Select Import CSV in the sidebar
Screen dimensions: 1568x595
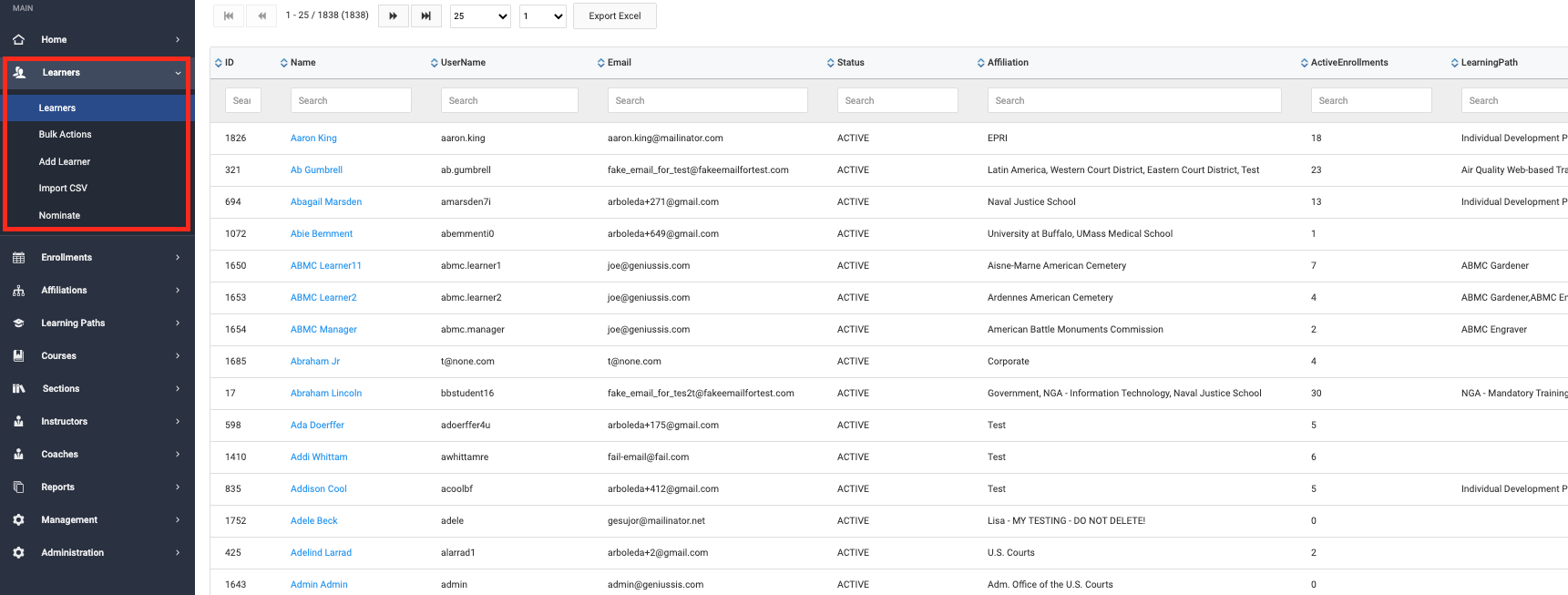[x=63, y=189]
